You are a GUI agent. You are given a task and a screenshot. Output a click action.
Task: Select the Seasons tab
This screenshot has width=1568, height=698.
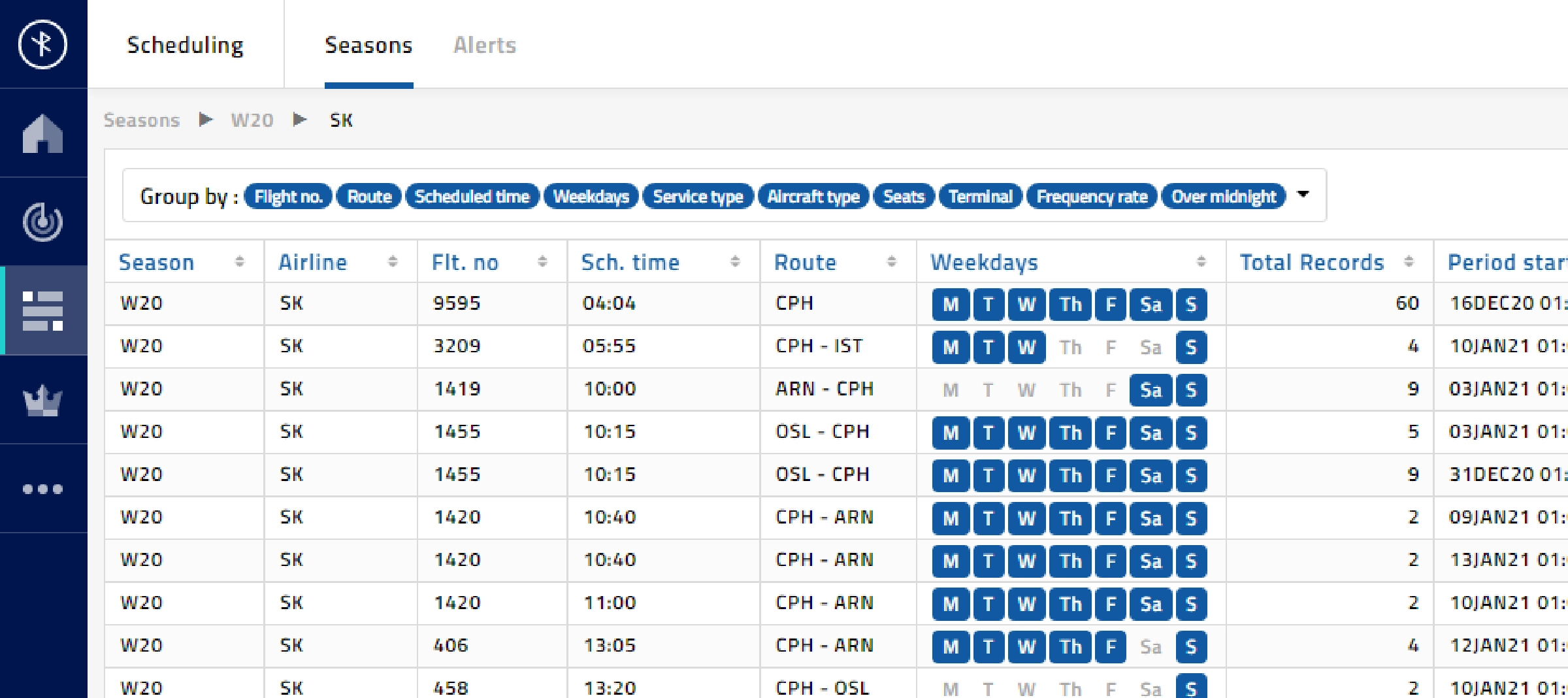[x=368, y=45]
